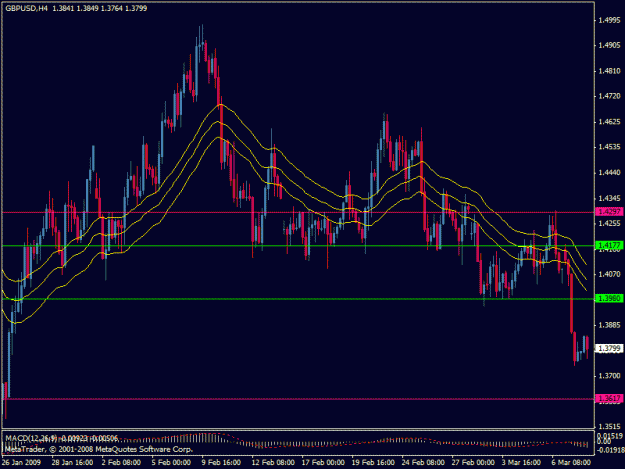Click the 1.3515 price scale value
Viewport: 625px width, 469px height.
[x=610, y=426]
